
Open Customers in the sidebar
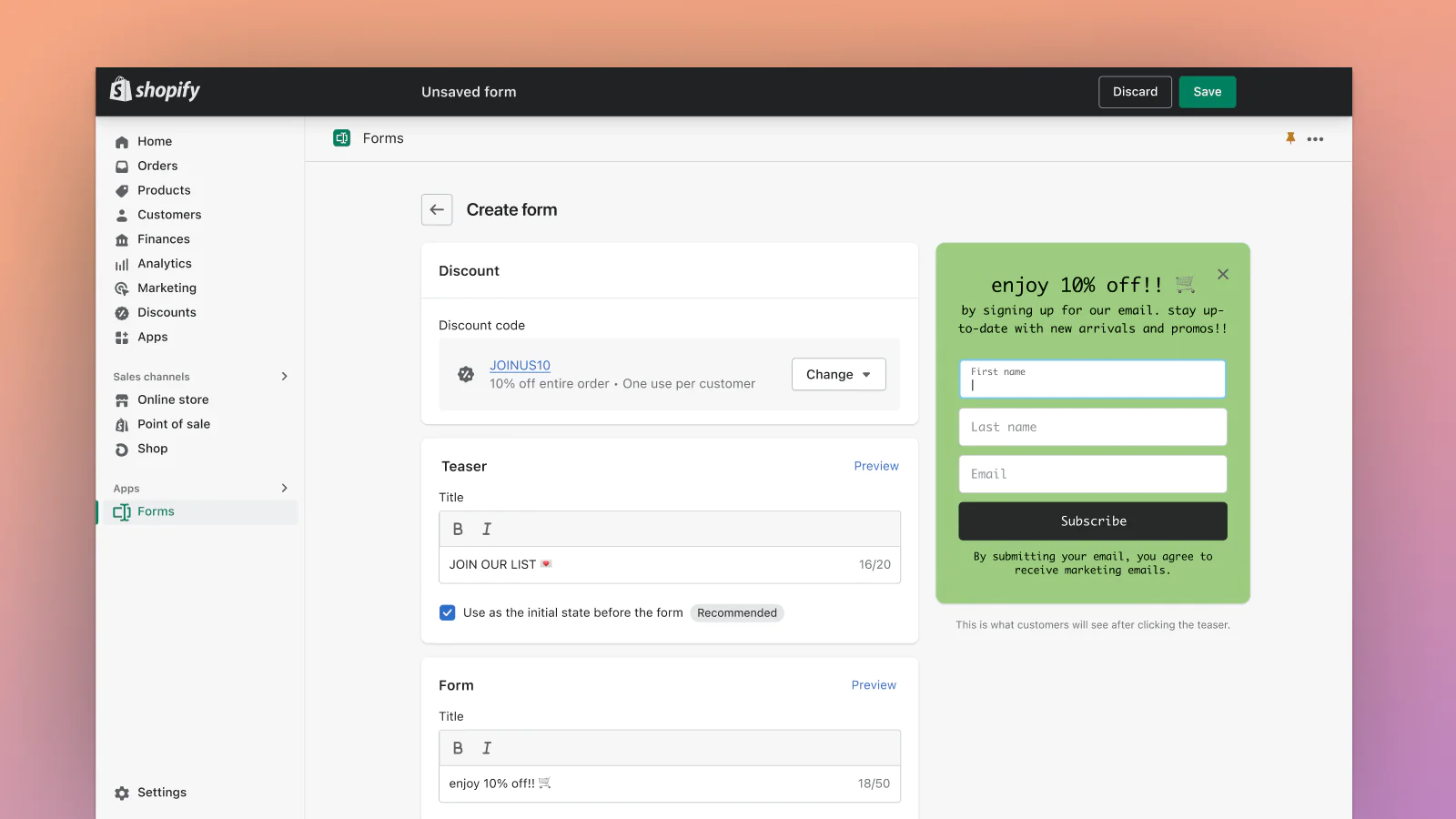pyautogui.click(x=169, y=215)
